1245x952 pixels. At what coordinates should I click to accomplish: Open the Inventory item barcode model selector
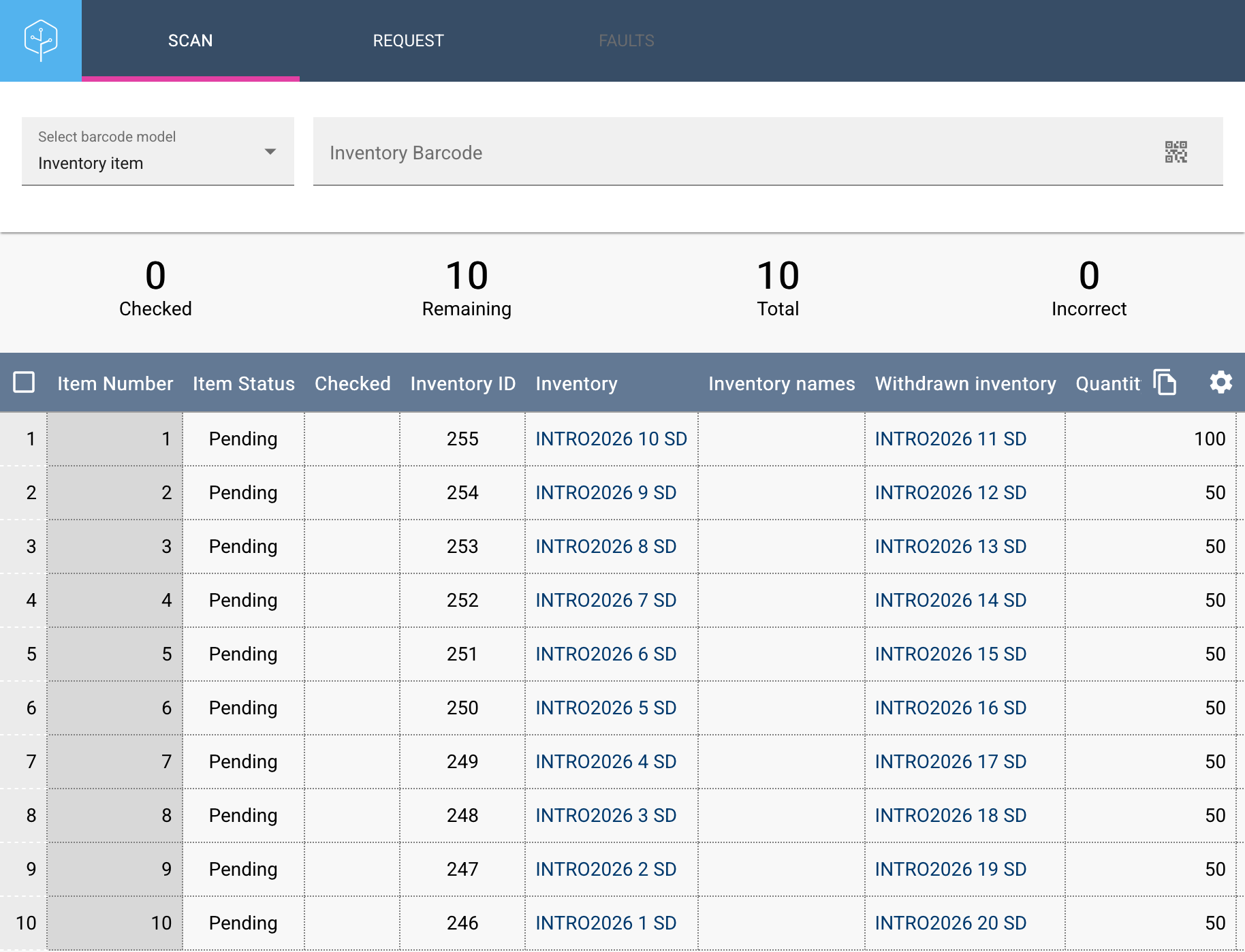158,151
